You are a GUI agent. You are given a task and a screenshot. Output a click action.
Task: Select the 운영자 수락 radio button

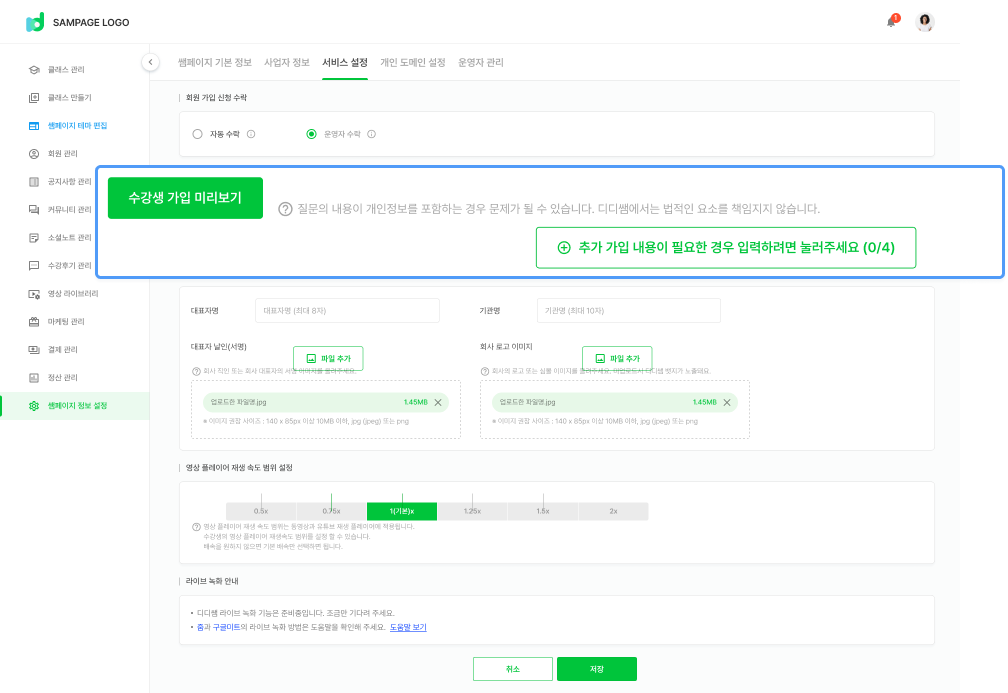(311, 134)
